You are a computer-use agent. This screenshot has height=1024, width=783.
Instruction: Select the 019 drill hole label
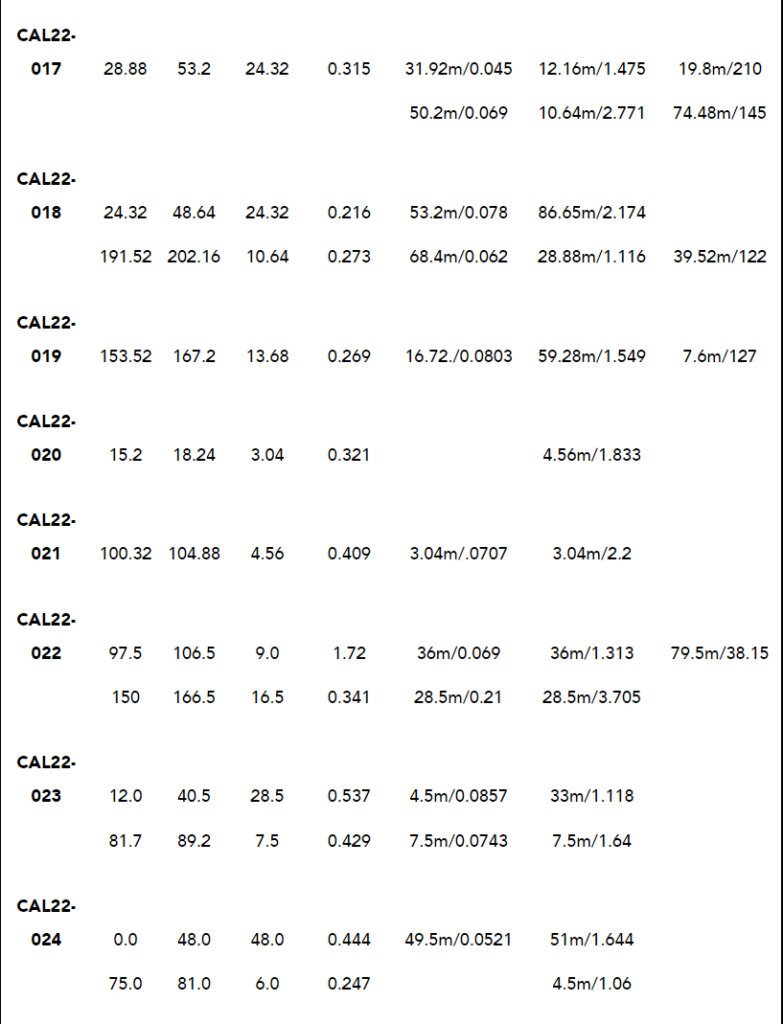coord(45,356)
